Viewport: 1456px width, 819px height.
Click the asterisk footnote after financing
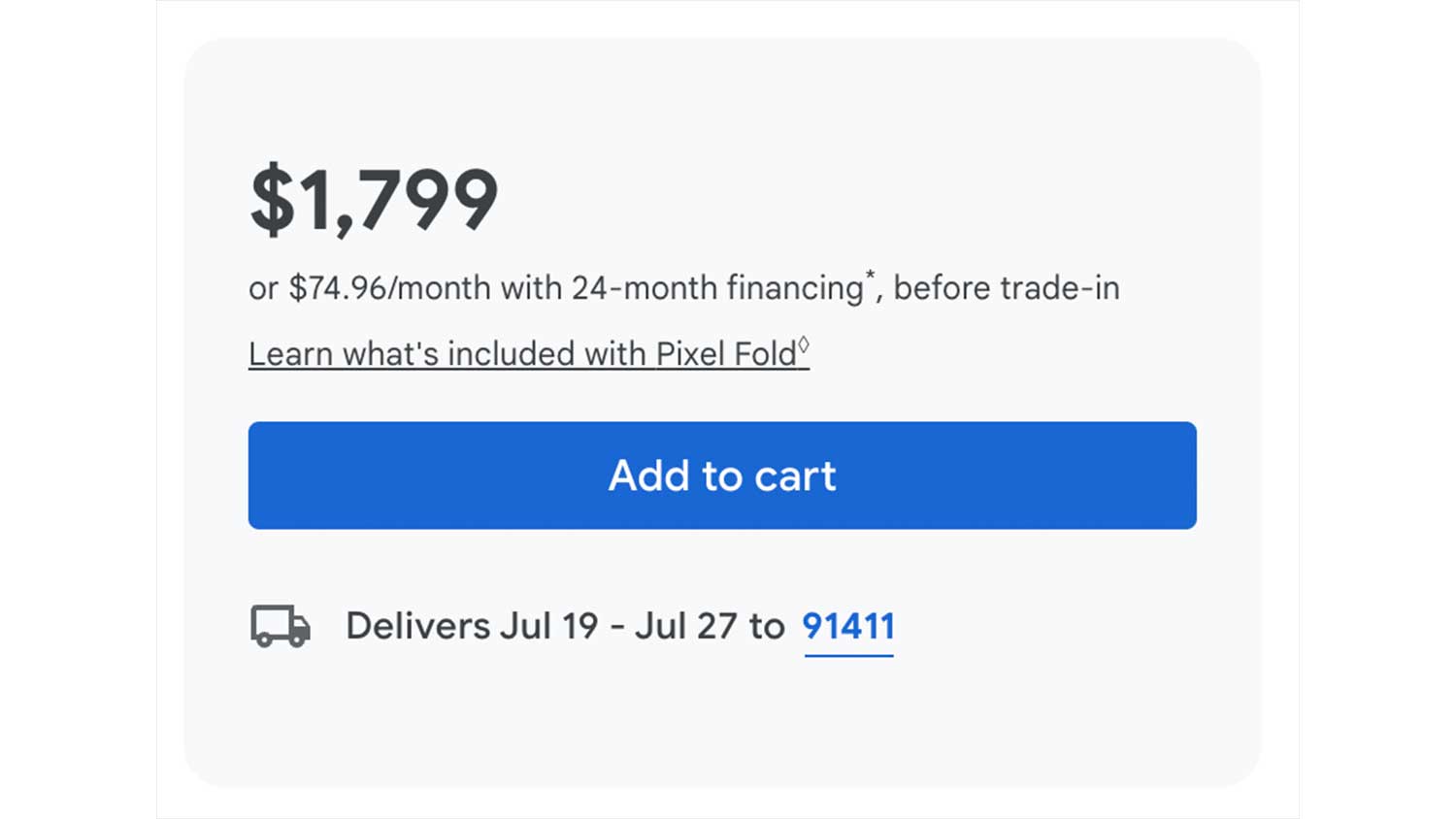point(870,276)
